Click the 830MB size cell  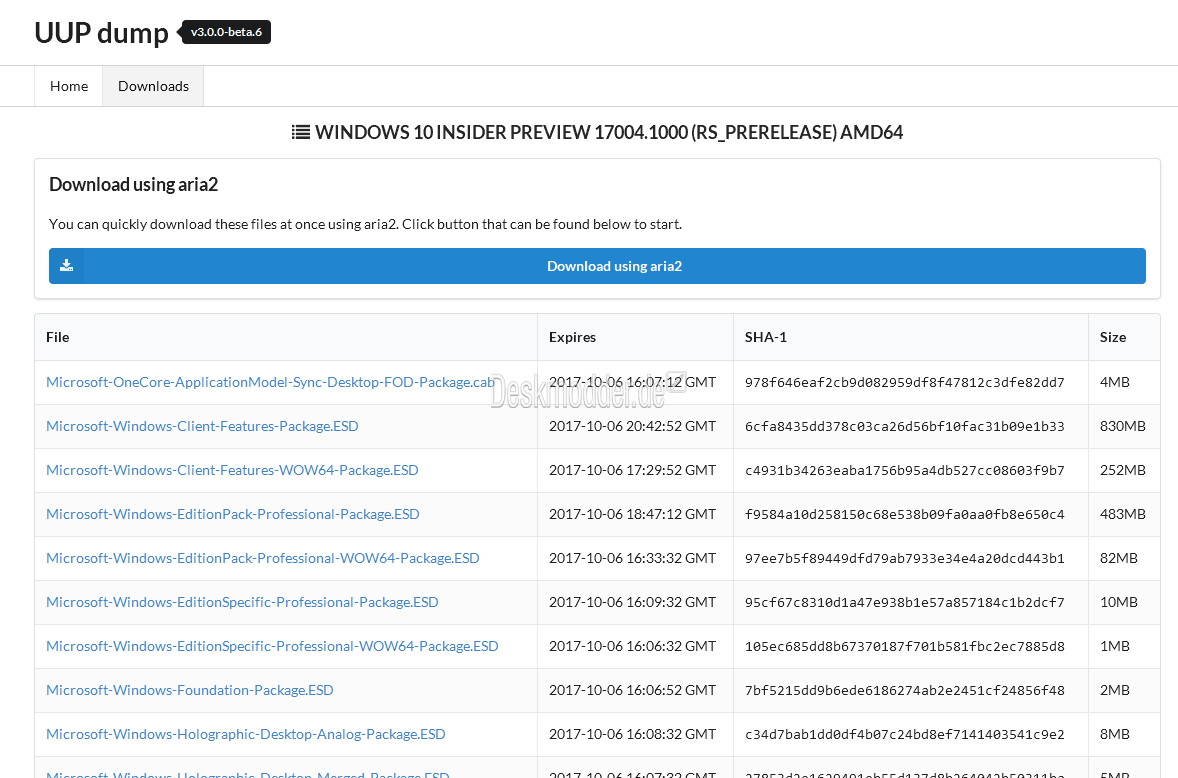[1122, 426]
